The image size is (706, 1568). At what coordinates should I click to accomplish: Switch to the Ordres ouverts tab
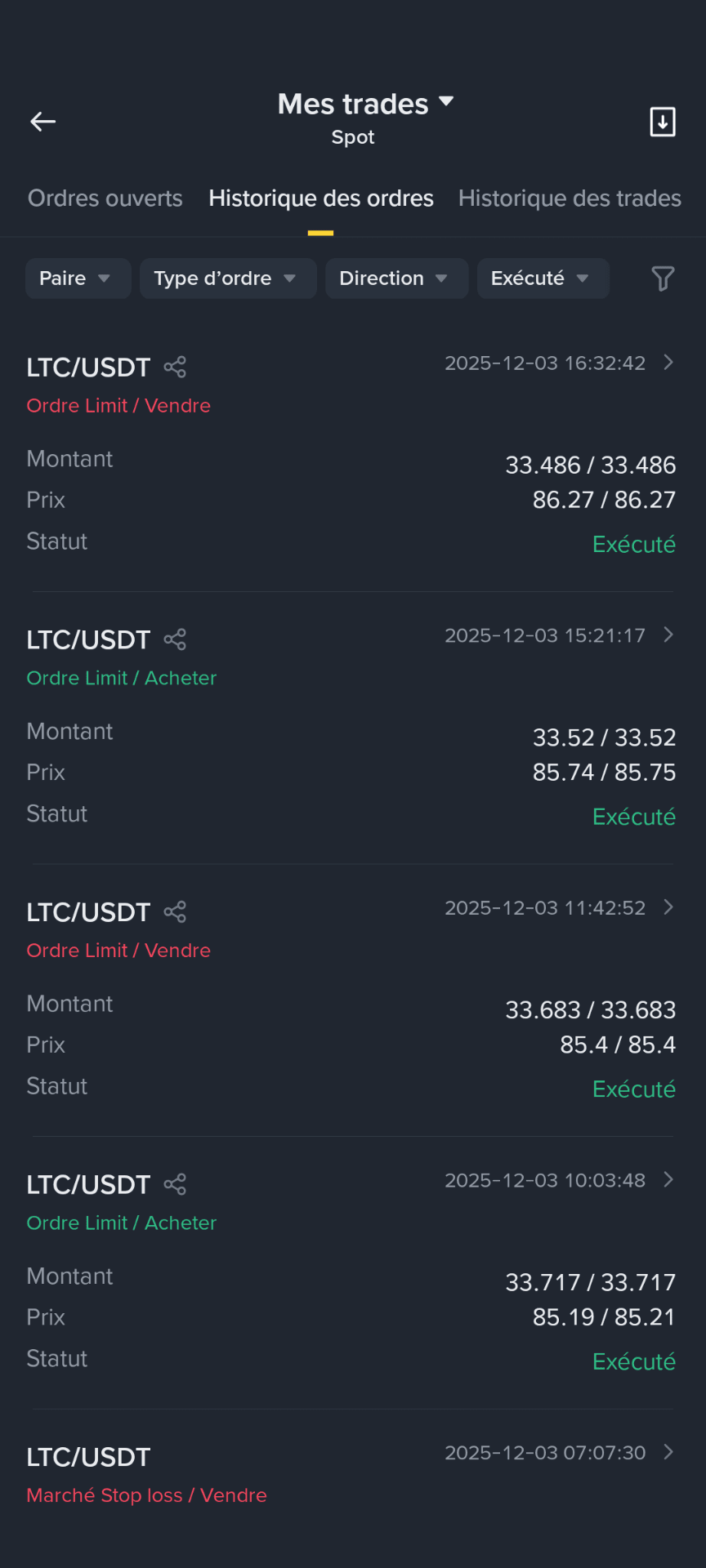105,198
